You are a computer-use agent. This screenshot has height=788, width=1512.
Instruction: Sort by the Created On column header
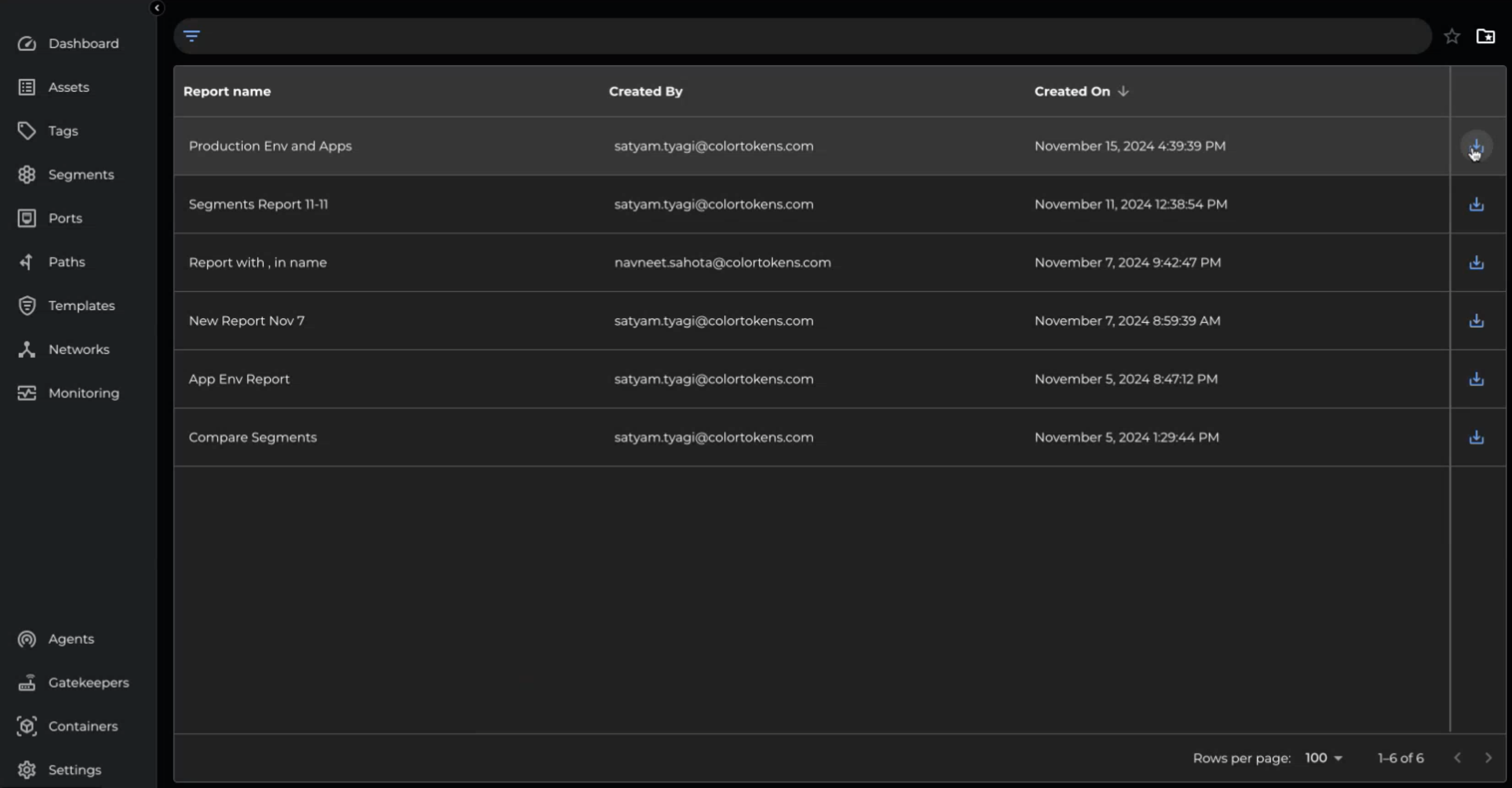1072,92
